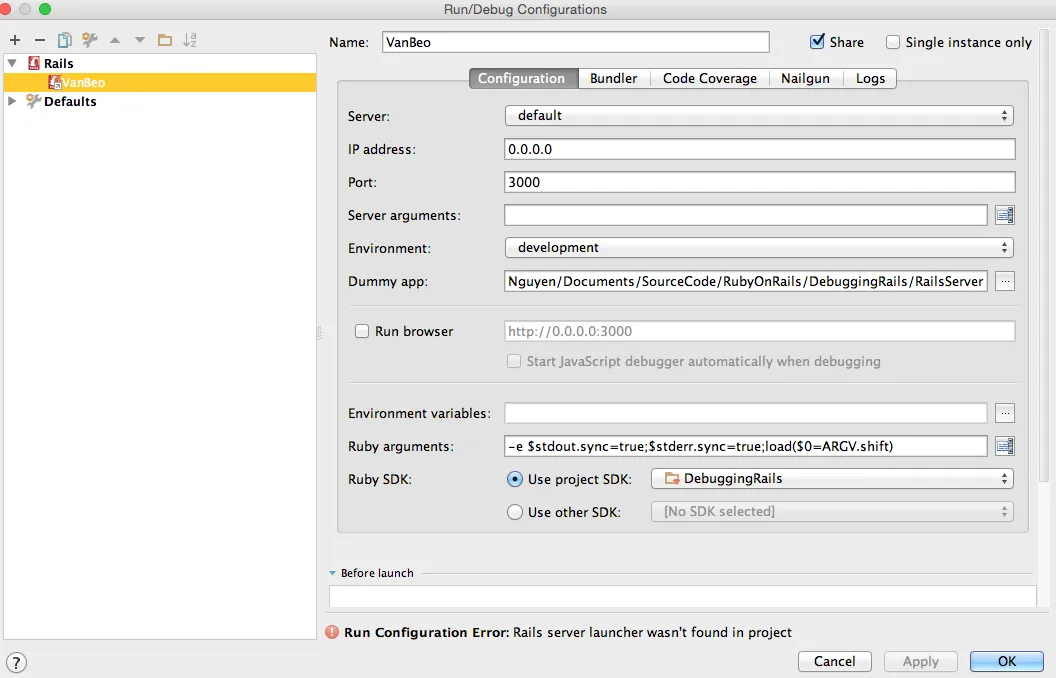Open the Logs tab
The height and width of the screenshot is (678, 1056).
point(870,78)
